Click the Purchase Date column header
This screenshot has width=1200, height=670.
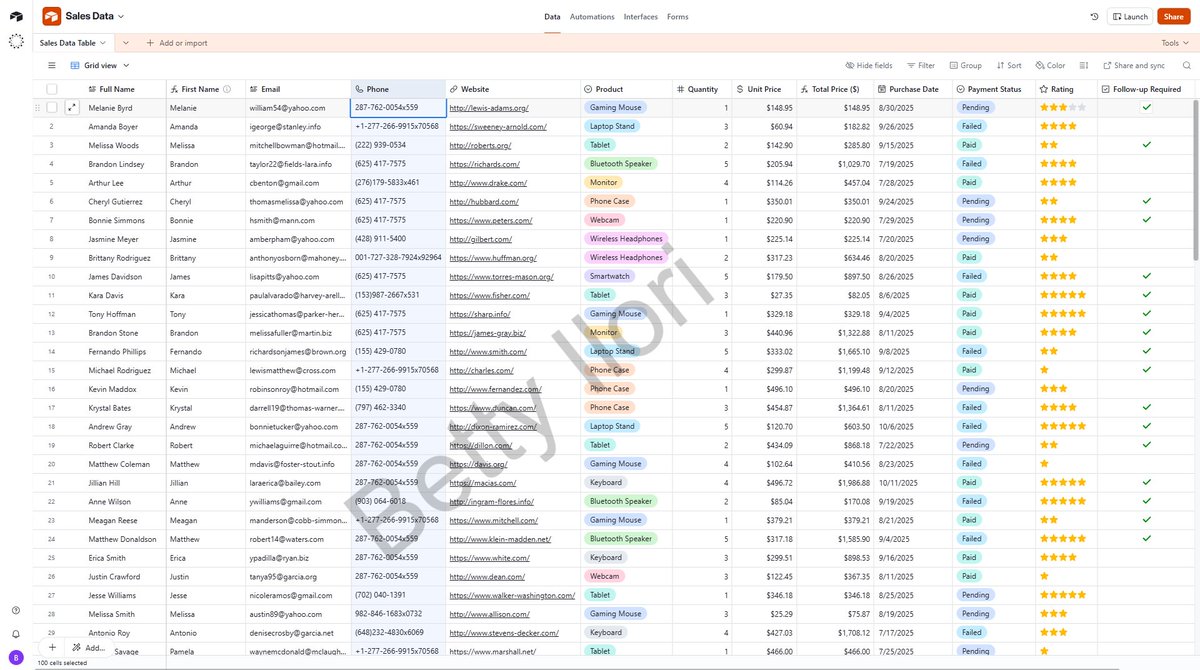pos(914,89)
